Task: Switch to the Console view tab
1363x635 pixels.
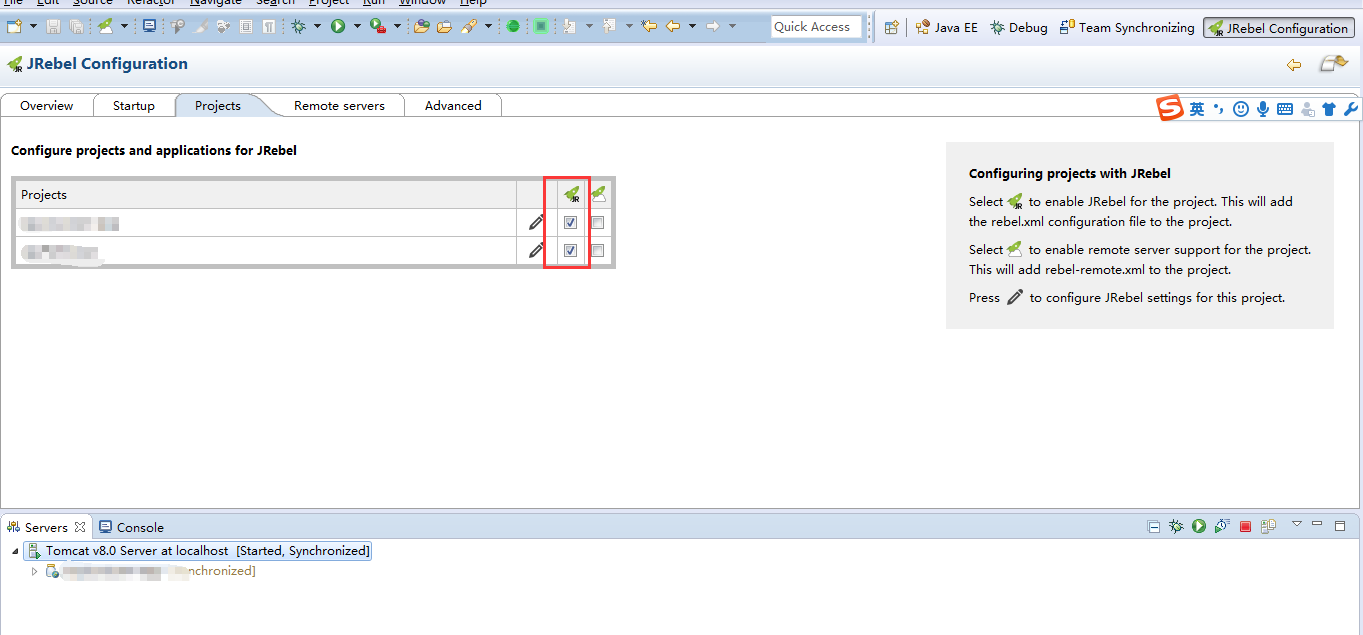Action: (x=131, y=527)
